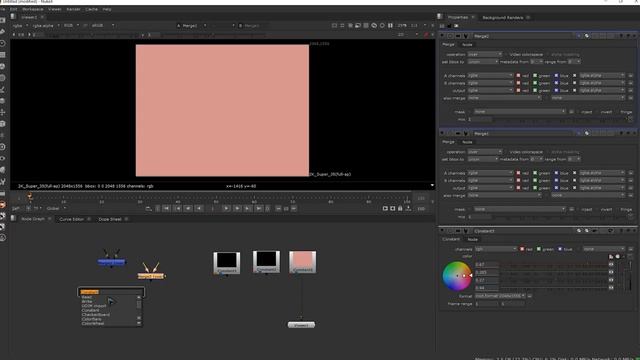
Task: Choose ColorWheel in node creation list
Action: point(93,323)
